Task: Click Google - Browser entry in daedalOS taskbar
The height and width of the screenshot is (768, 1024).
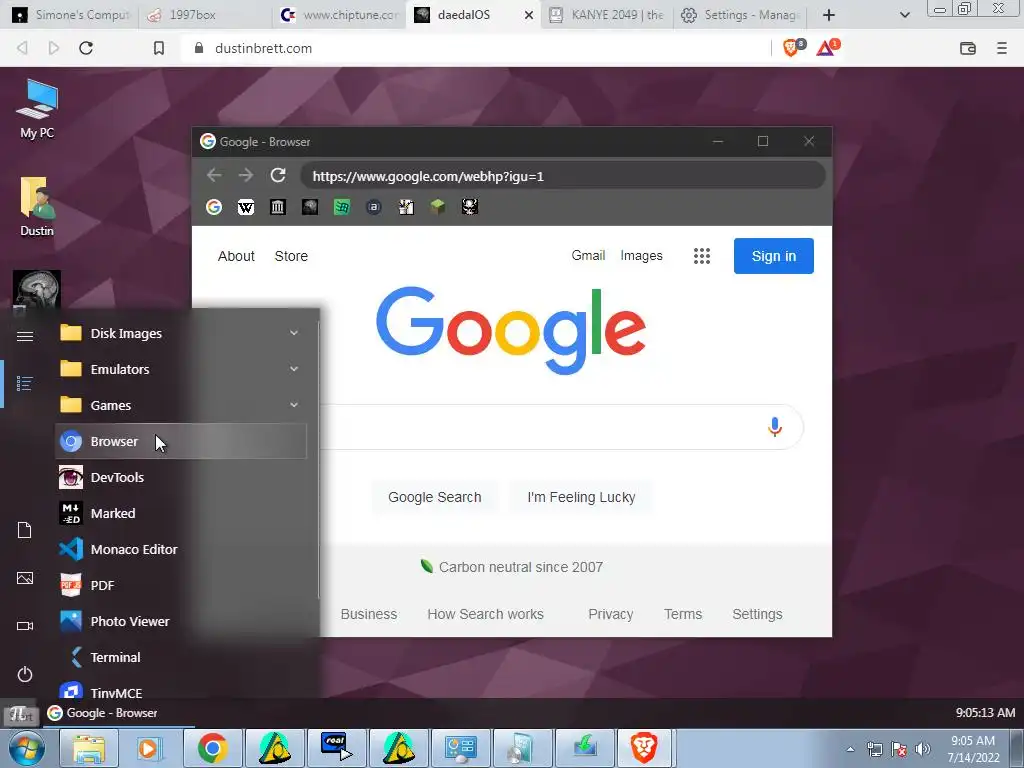Action: pyautogui.click(x=118, y=712)
